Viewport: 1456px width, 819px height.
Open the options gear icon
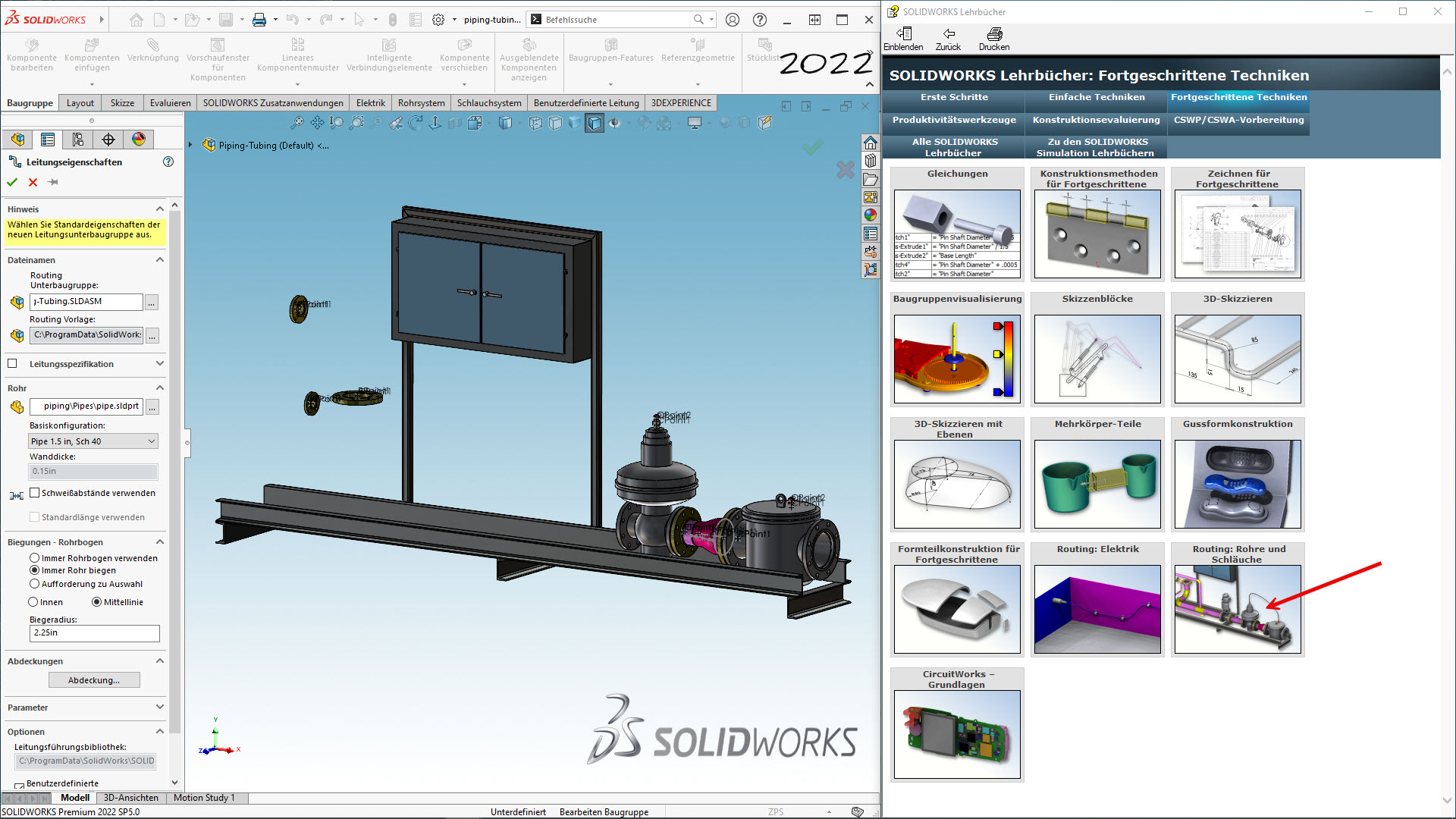[438, 20]
